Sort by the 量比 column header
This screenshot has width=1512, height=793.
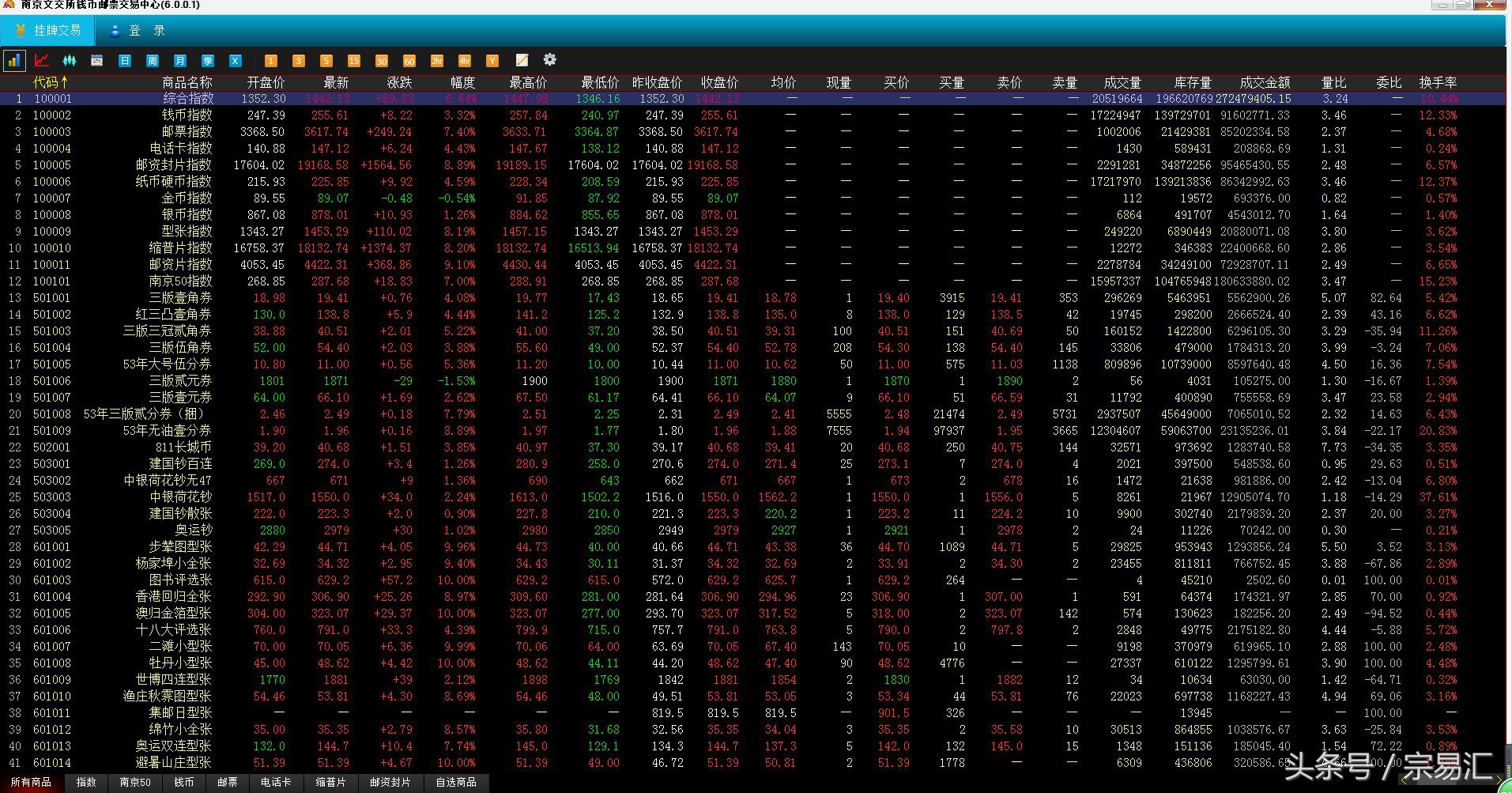[x=1334, y=82]
